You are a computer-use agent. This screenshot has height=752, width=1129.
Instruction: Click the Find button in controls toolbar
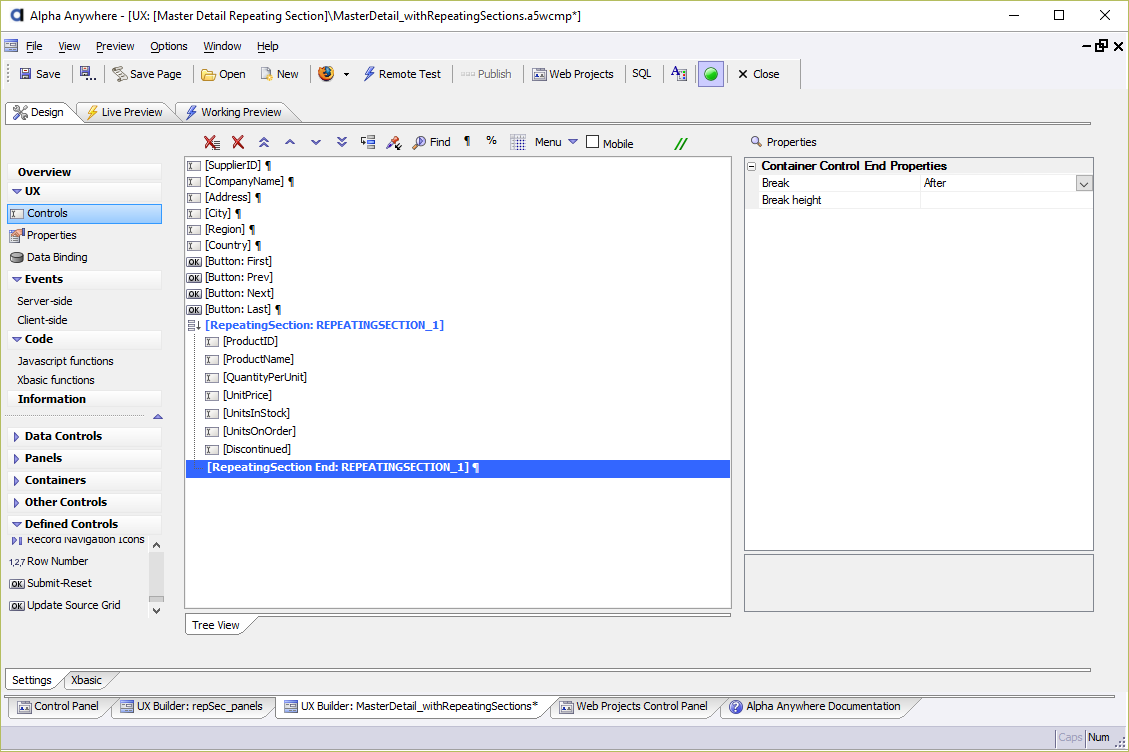point(431,143)
